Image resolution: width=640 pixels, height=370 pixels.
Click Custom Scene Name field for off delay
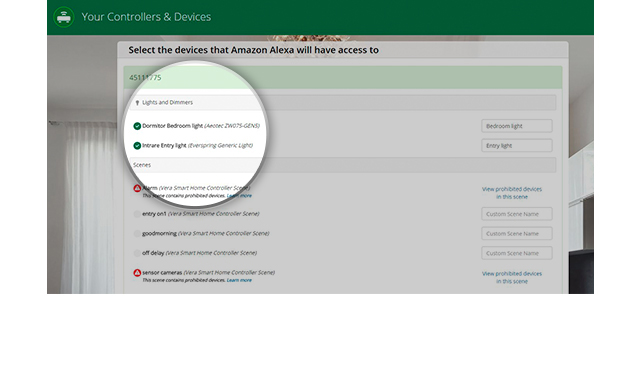tap(517, 253)
